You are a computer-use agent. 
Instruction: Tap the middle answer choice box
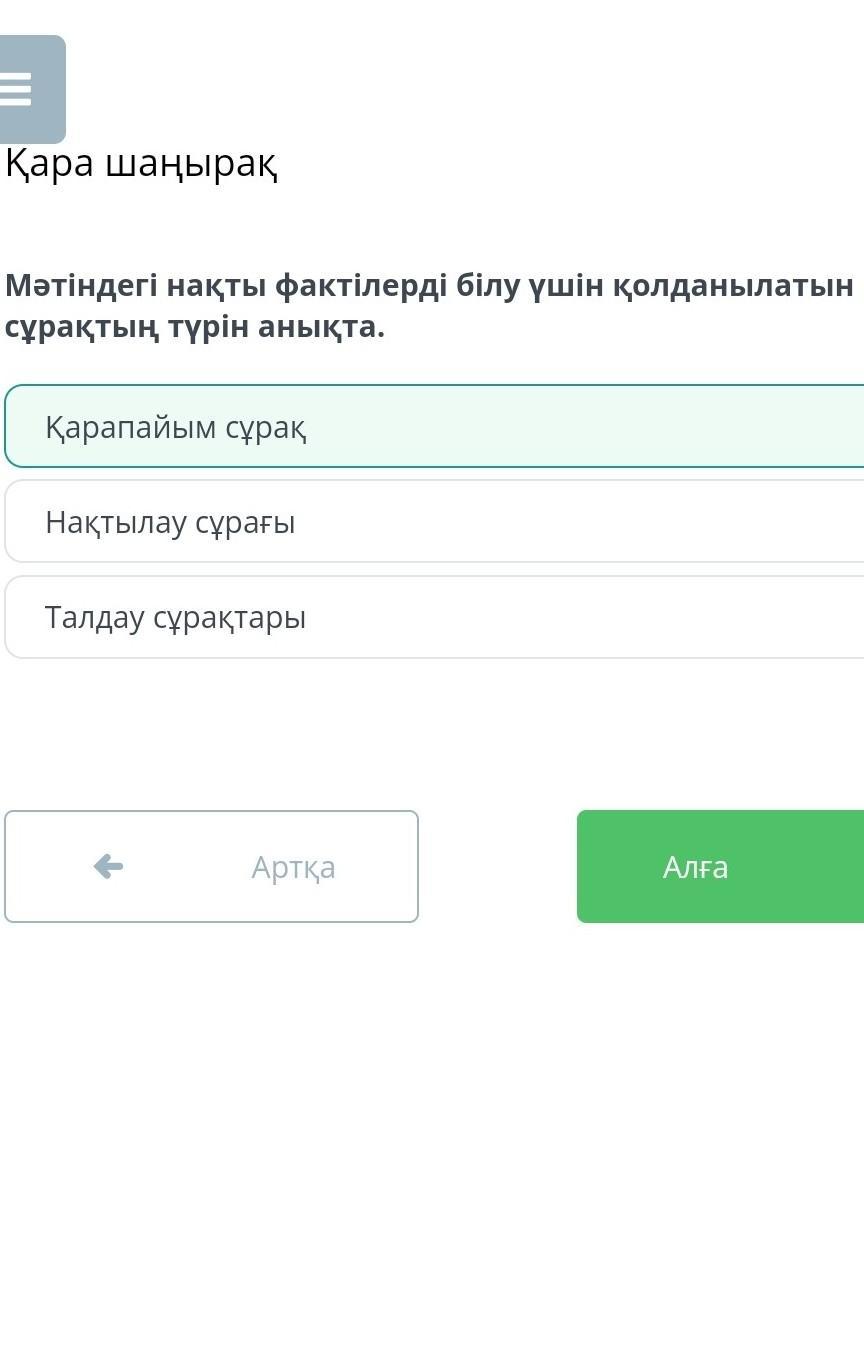(x=434, y=522)
